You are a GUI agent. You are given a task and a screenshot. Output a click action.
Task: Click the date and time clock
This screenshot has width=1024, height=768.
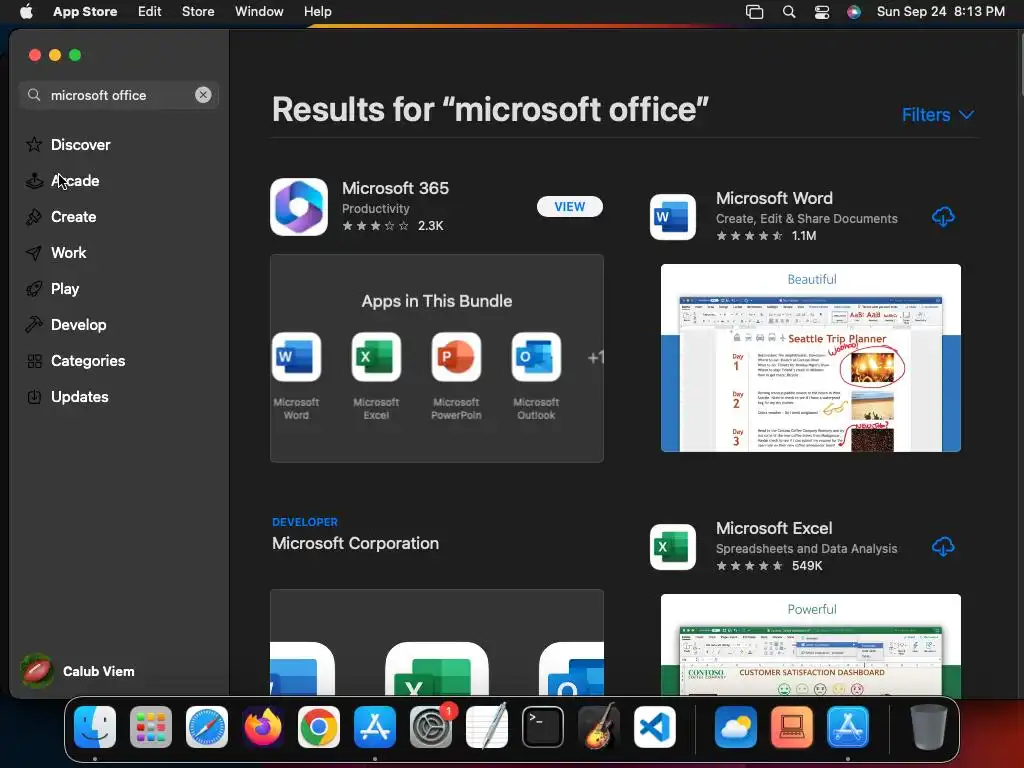point(940,12)
